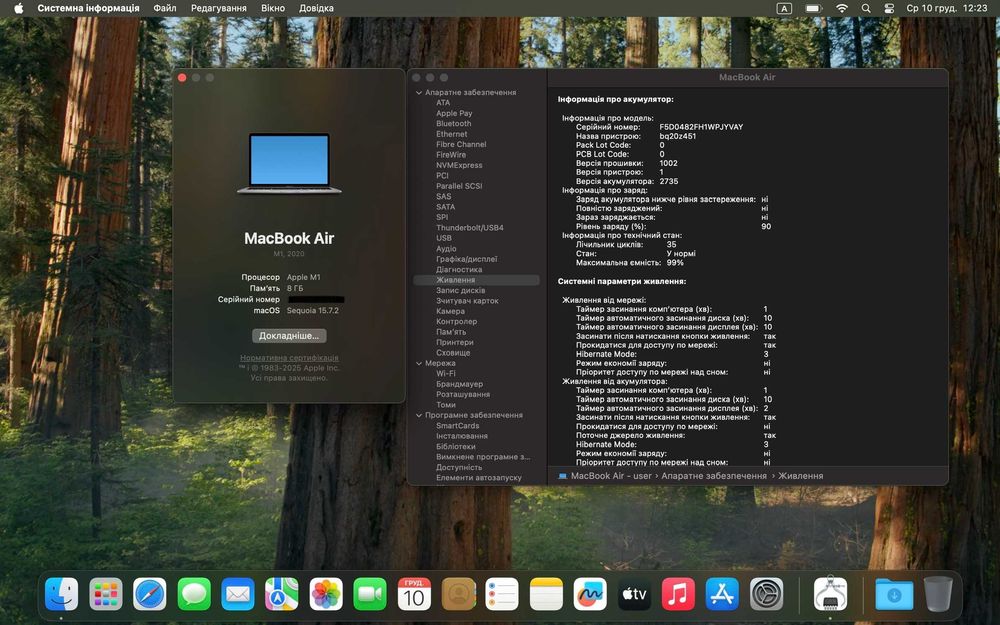This screenshot has height=625, width=1000.
Task: Open Contacts app in the Dock
Action: [x=458, y=594]
